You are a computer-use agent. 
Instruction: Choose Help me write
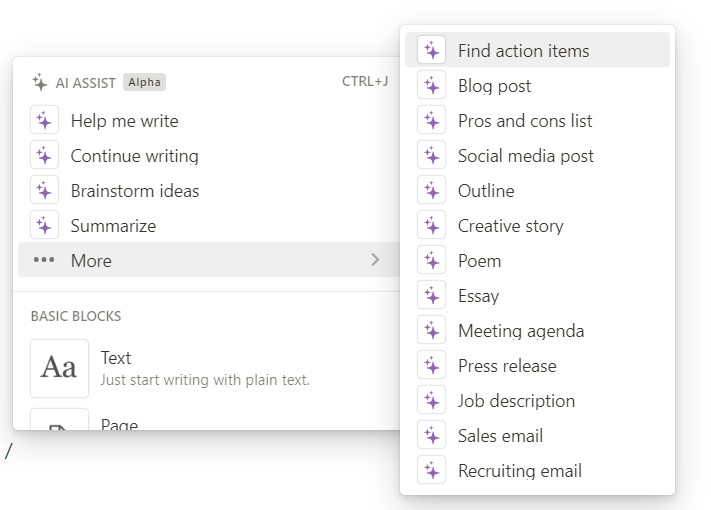coord(209,121)
